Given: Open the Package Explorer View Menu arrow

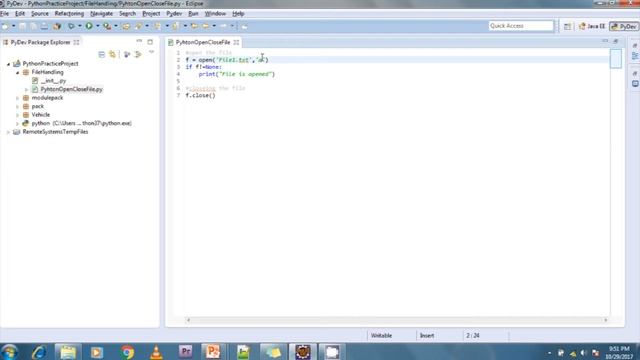Looking at the screenshot, I should (151, 53).
